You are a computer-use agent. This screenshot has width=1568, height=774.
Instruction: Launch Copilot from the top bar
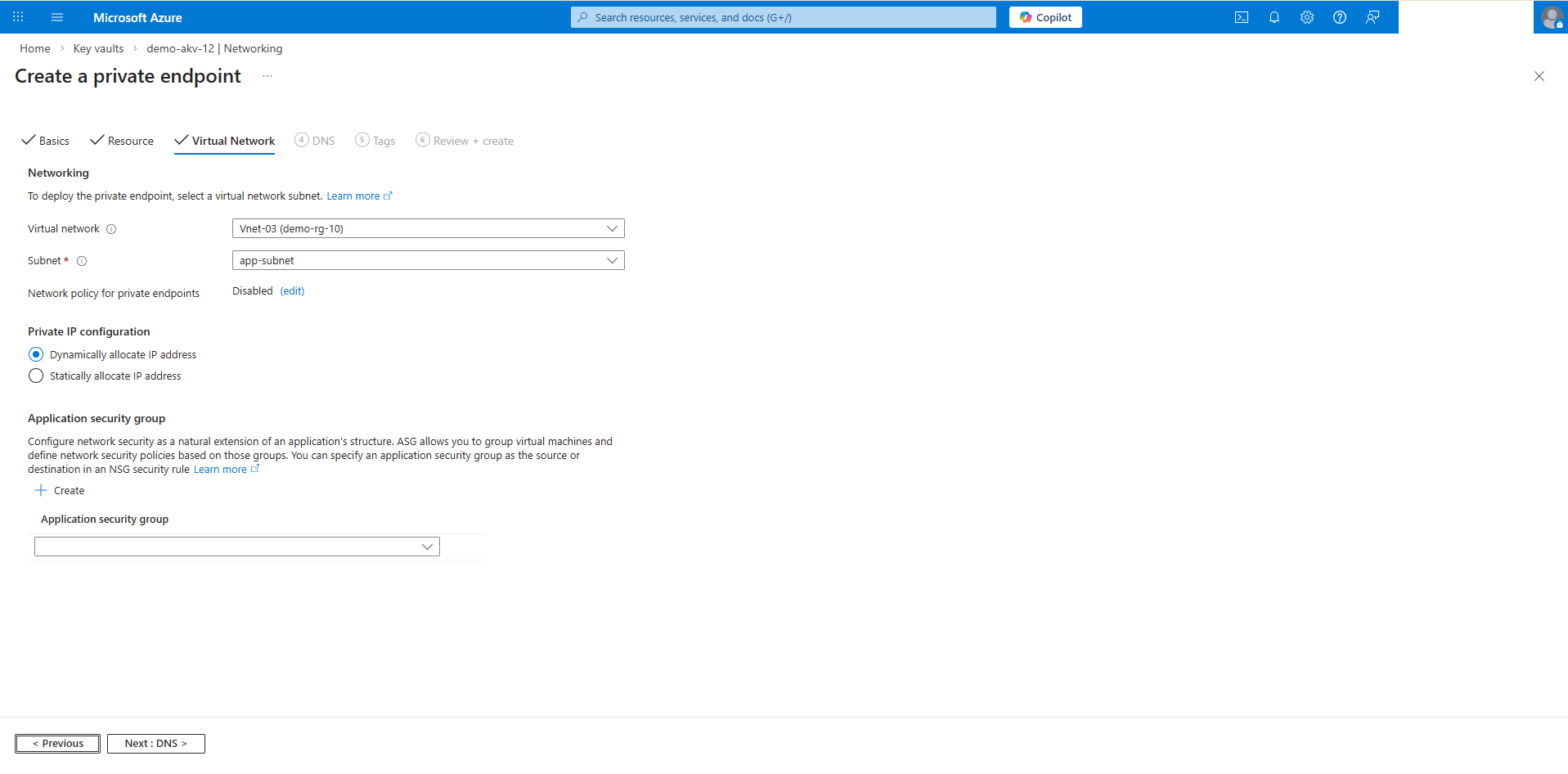(x=1045, y=16)
